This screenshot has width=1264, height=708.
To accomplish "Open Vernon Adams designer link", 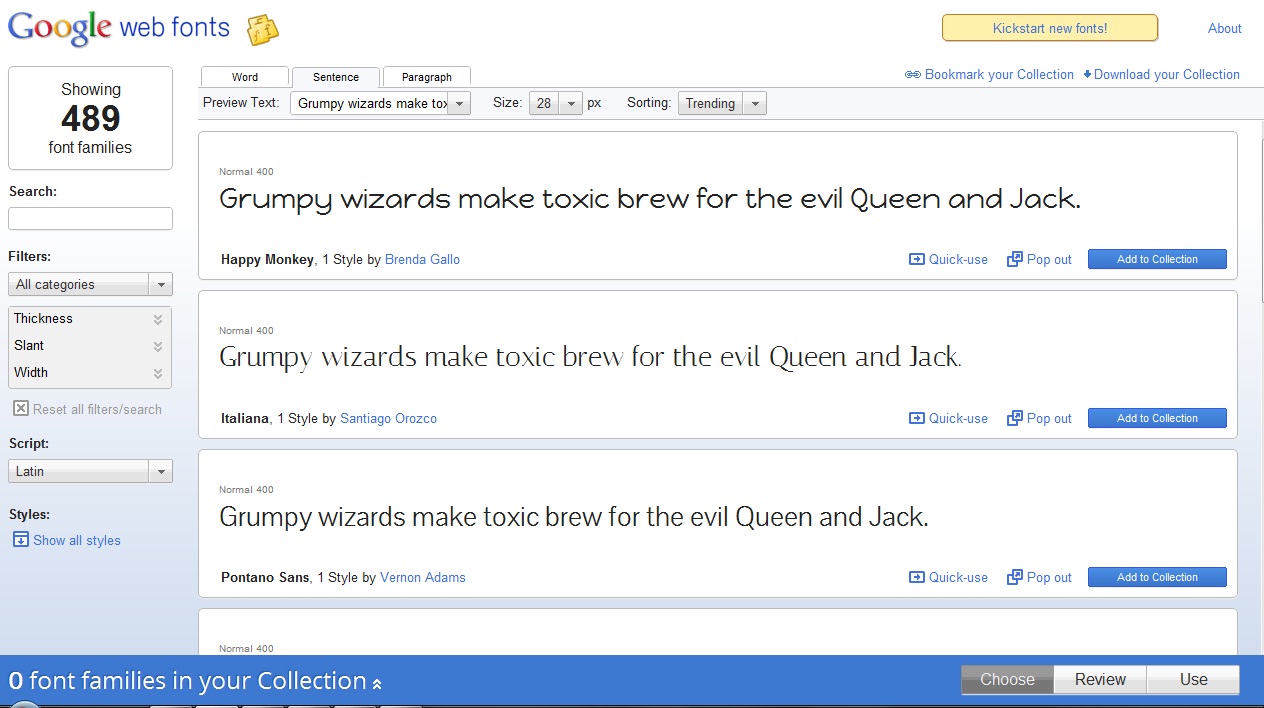I will point(423,577).
